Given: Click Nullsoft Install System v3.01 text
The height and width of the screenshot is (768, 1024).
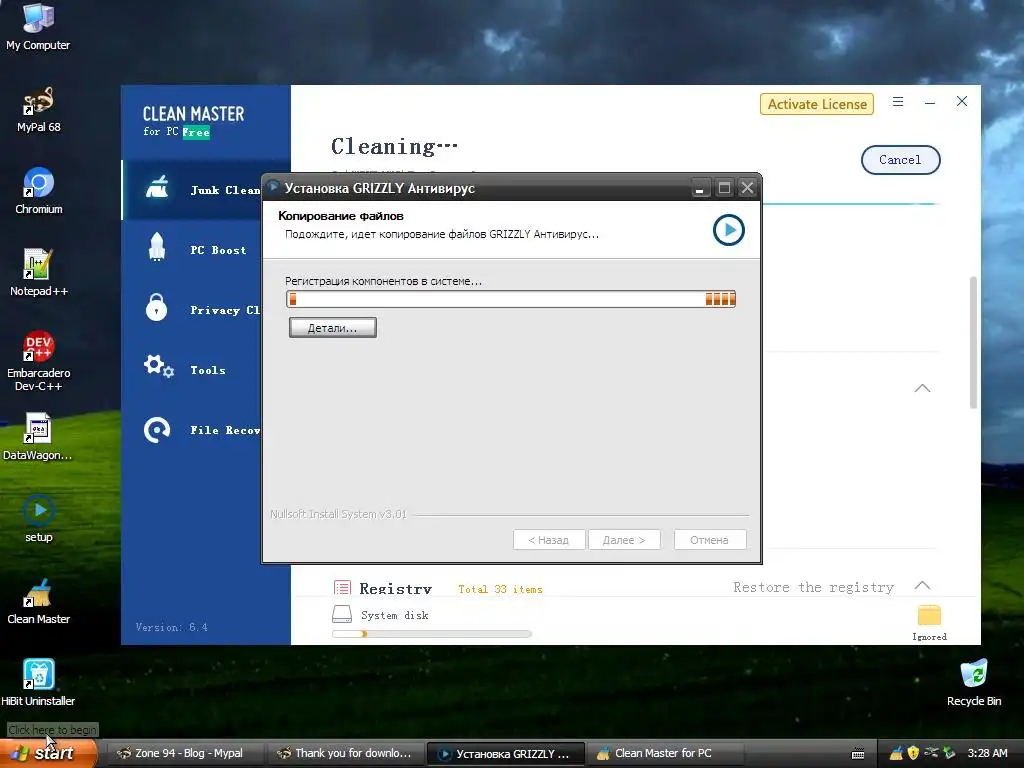Looking at the screenshot, I should (x=338, y=514).
